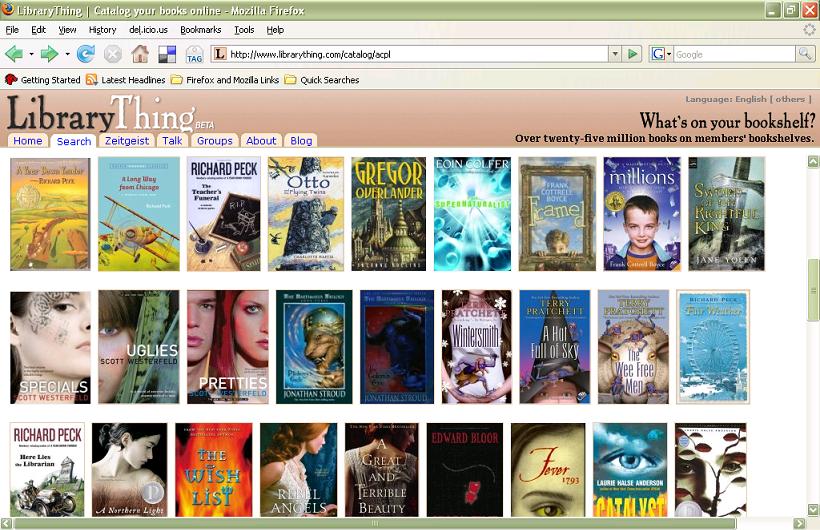Open The Teacher's Funeral book cover
Screen dimensions: 820x530
pyautogui.click(x=224, y=214)
